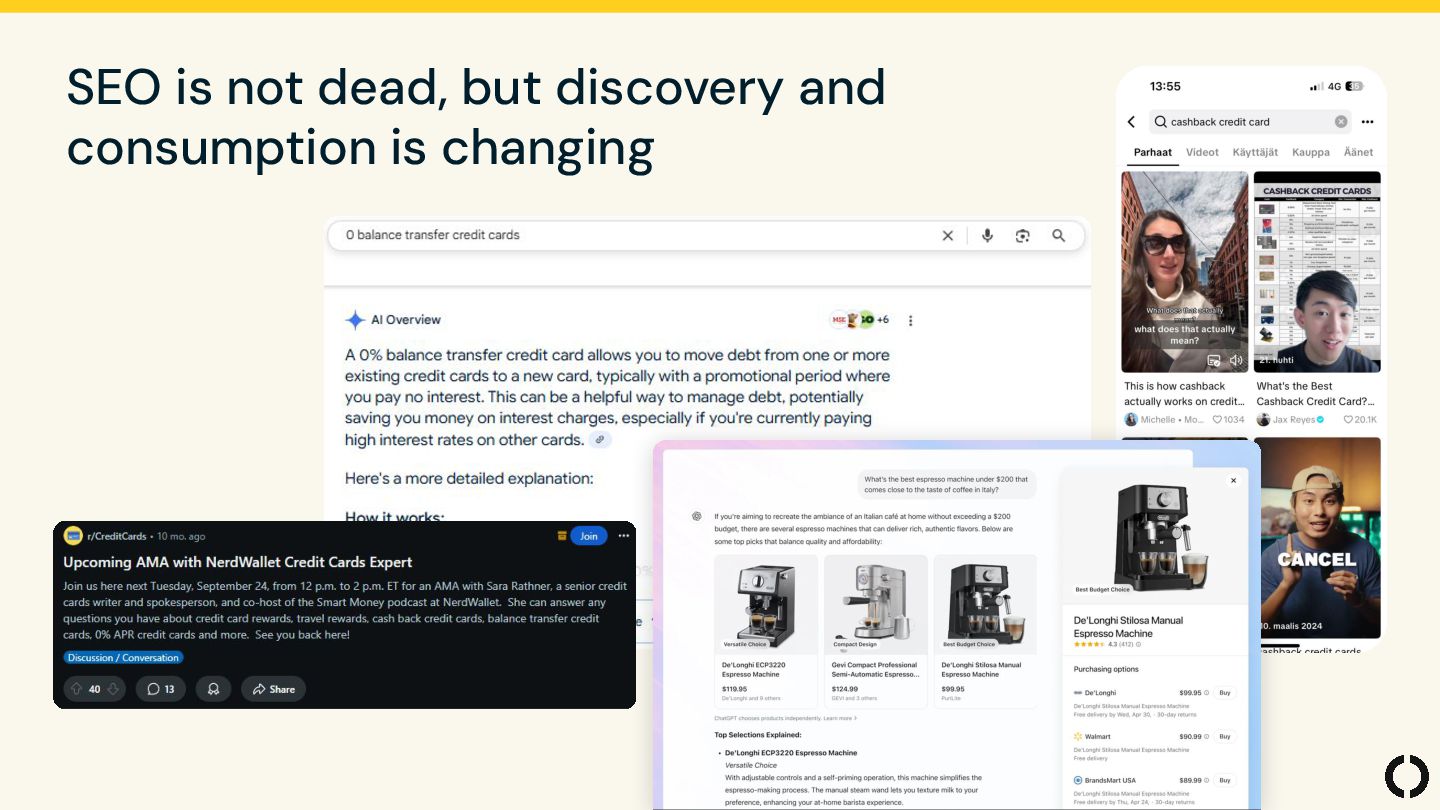Click the link chip after AI paragraph
1440x810 pixels.
600,440
